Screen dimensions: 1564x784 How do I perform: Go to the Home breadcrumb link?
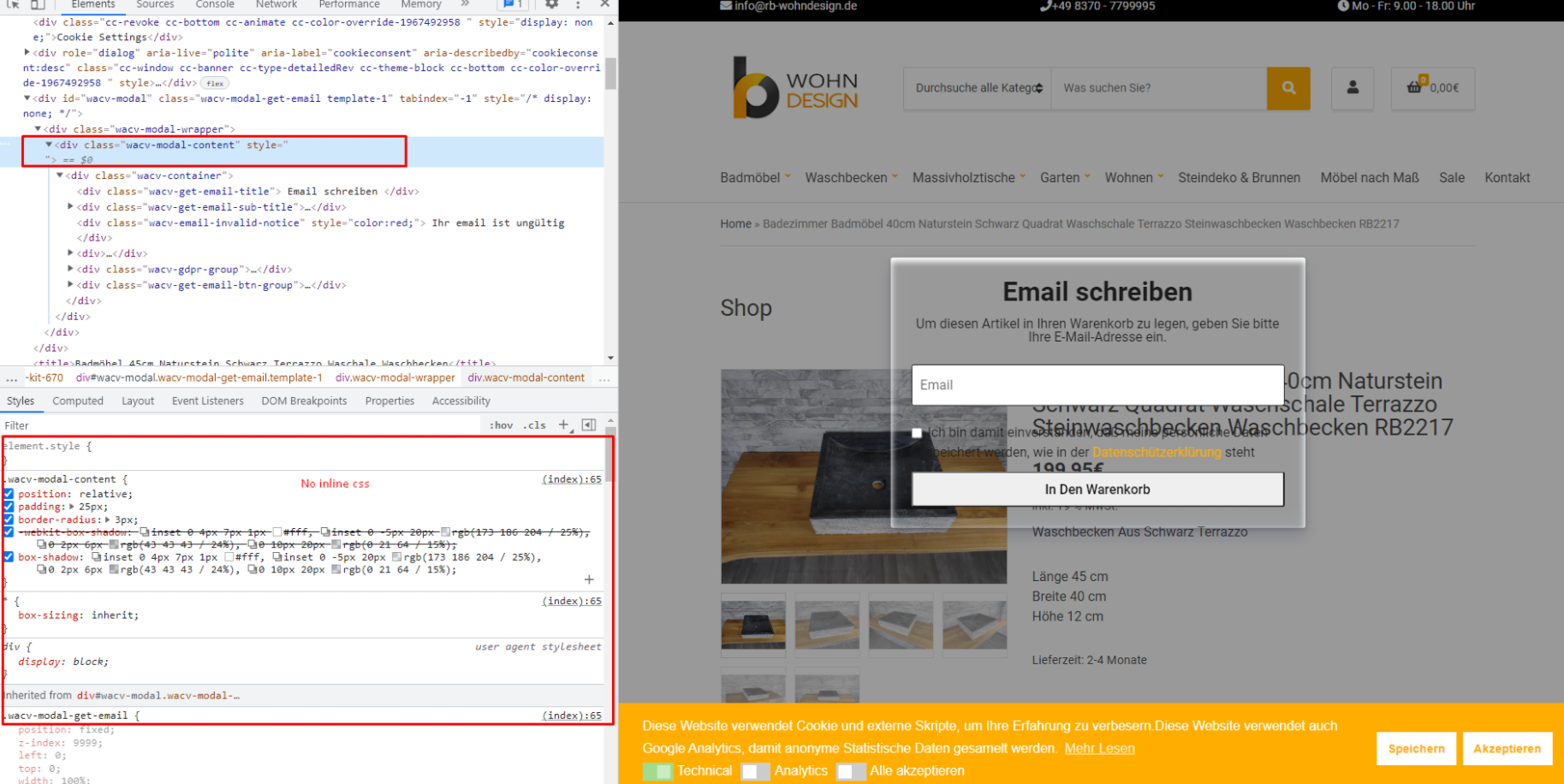coord(735,223)
